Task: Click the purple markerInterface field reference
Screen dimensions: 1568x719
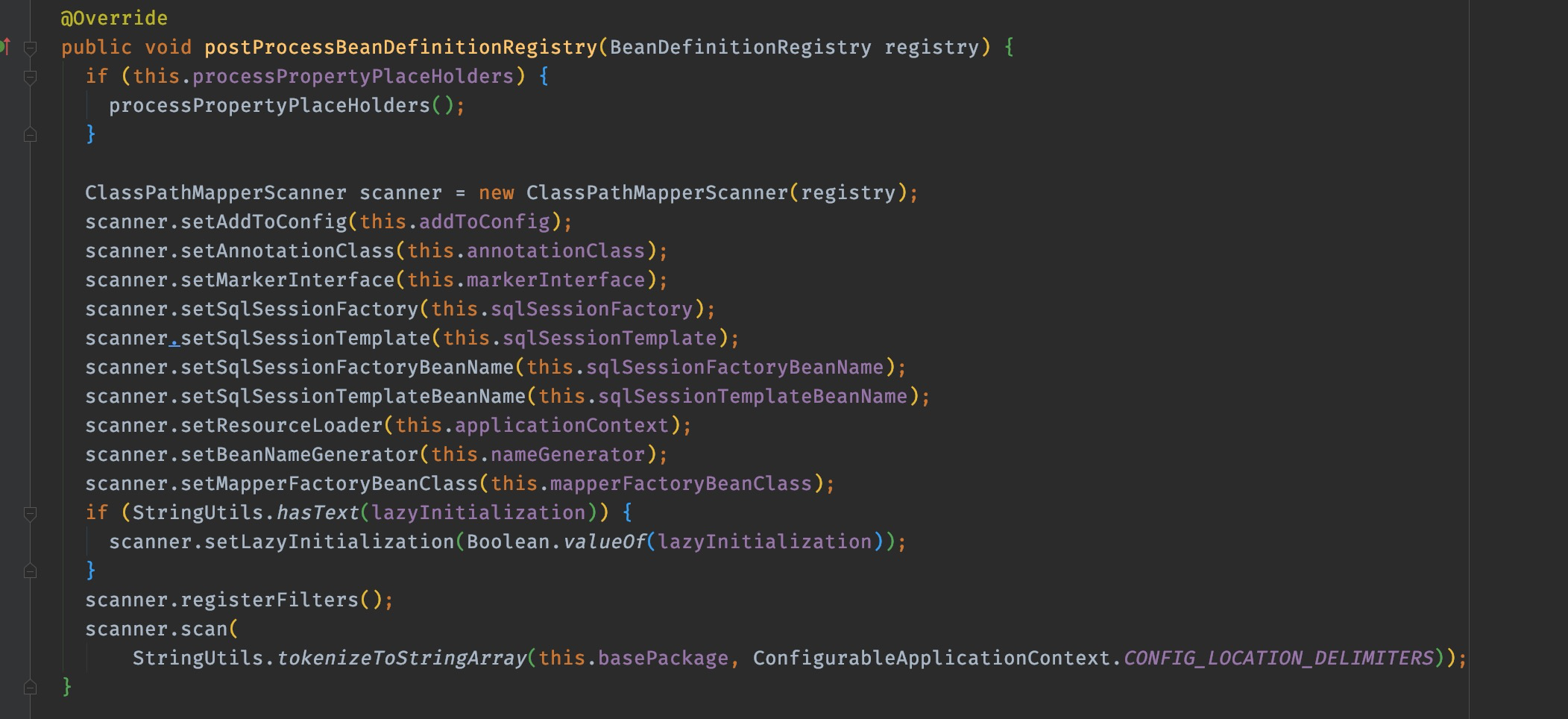Action: 555,280
